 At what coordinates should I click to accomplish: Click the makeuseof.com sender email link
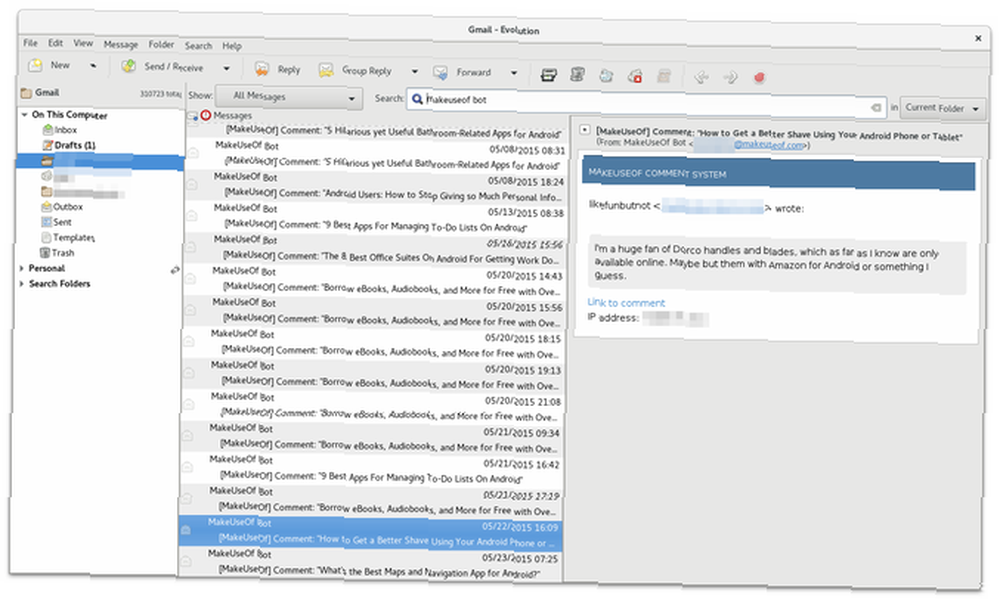point(769,145)
